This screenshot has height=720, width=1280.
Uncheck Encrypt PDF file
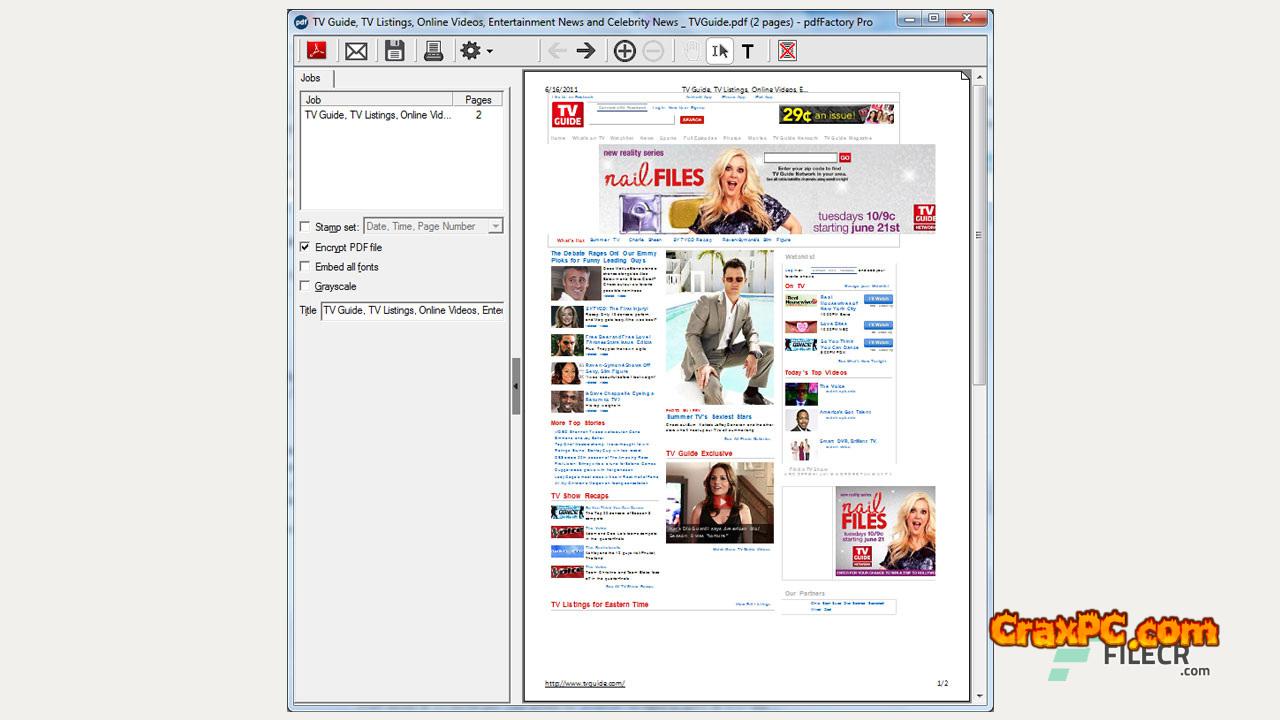[x=305, y=247]
